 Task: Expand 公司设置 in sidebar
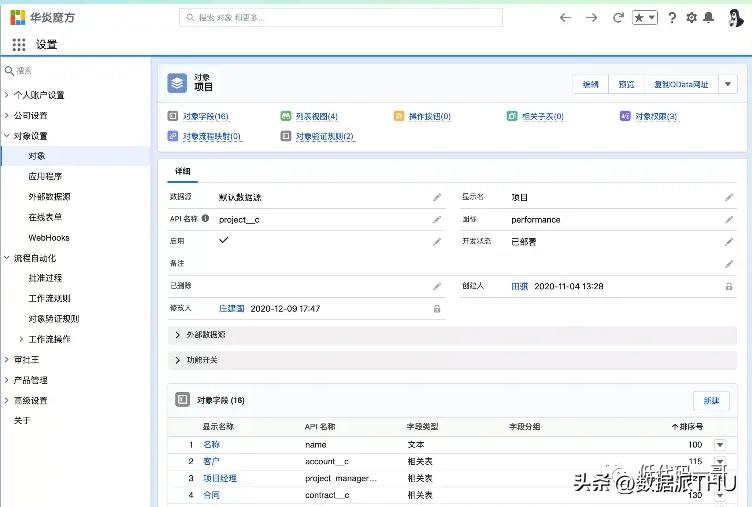tap(7, 115)
